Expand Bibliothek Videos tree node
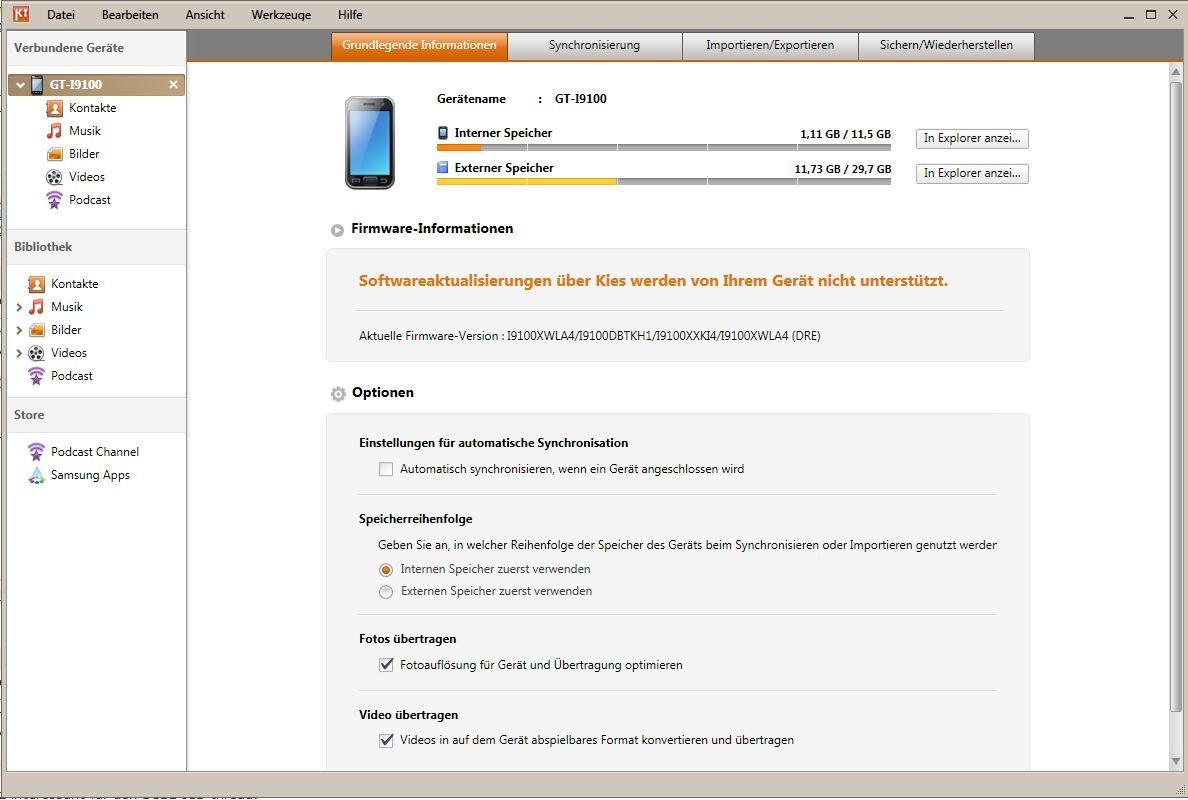Screen dimensions: 1188x800 (19, 353)
